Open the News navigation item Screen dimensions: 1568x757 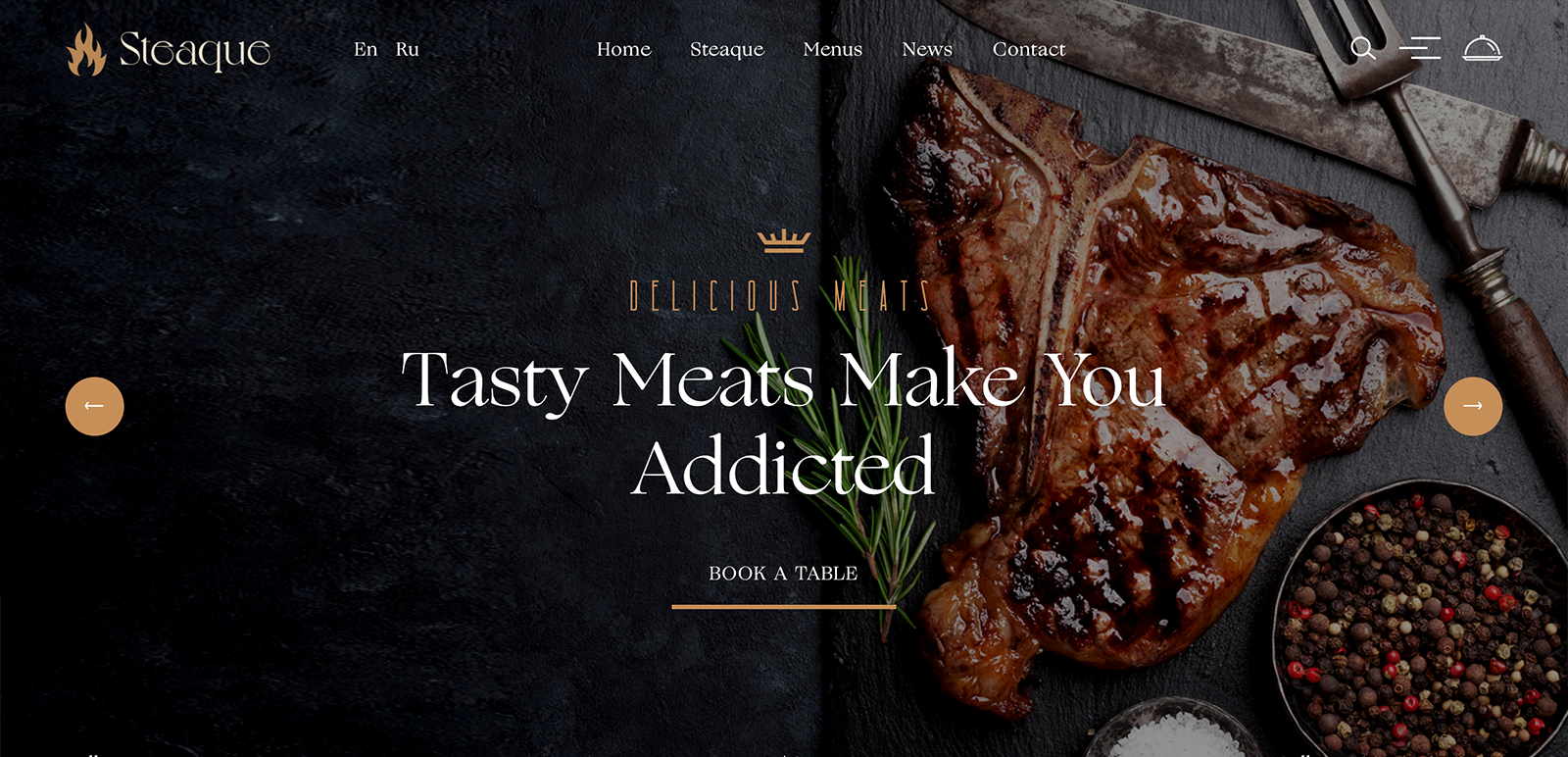[927, 49]
